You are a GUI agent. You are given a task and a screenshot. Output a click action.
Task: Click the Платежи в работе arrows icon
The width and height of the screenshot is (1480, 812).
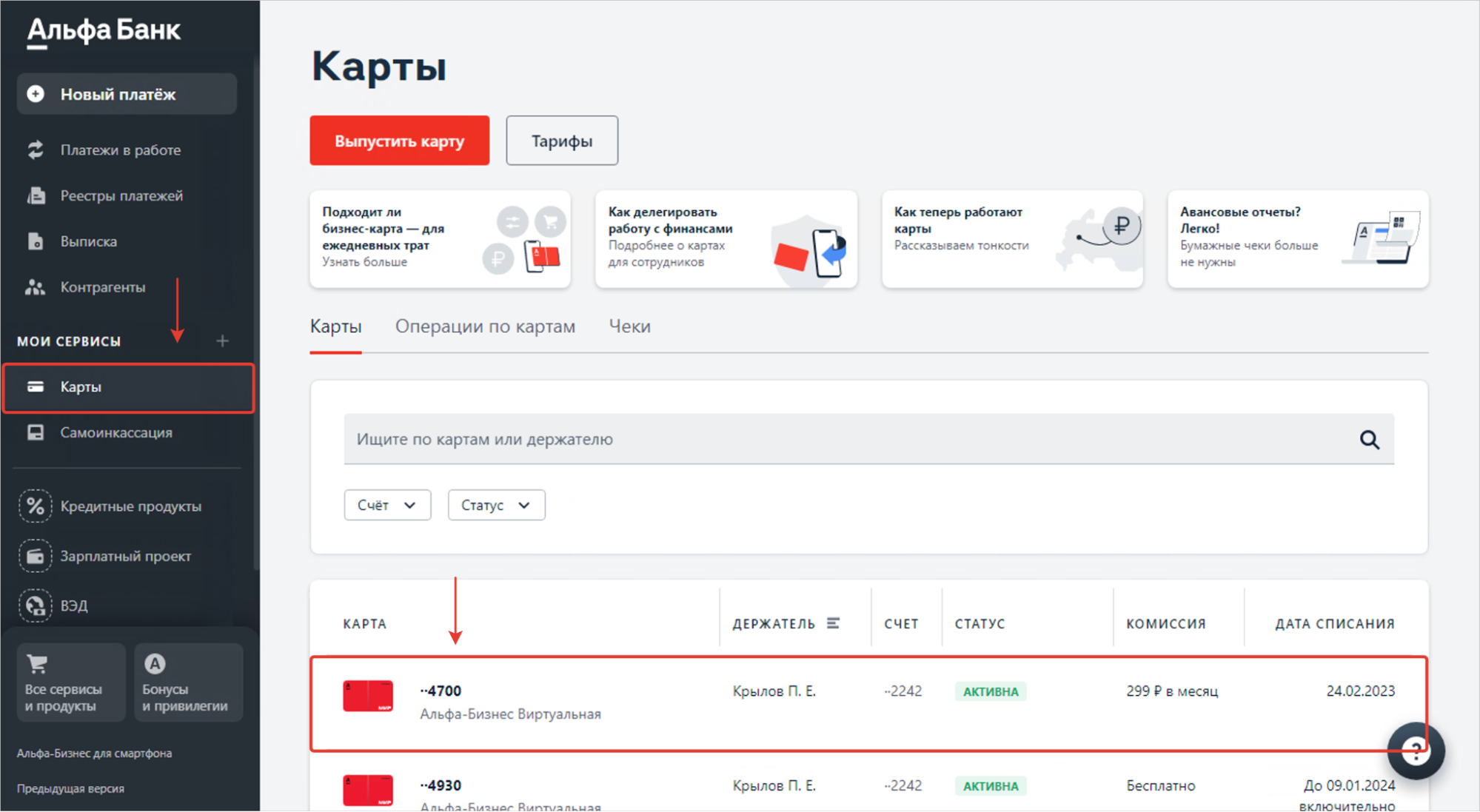(36, 150)
